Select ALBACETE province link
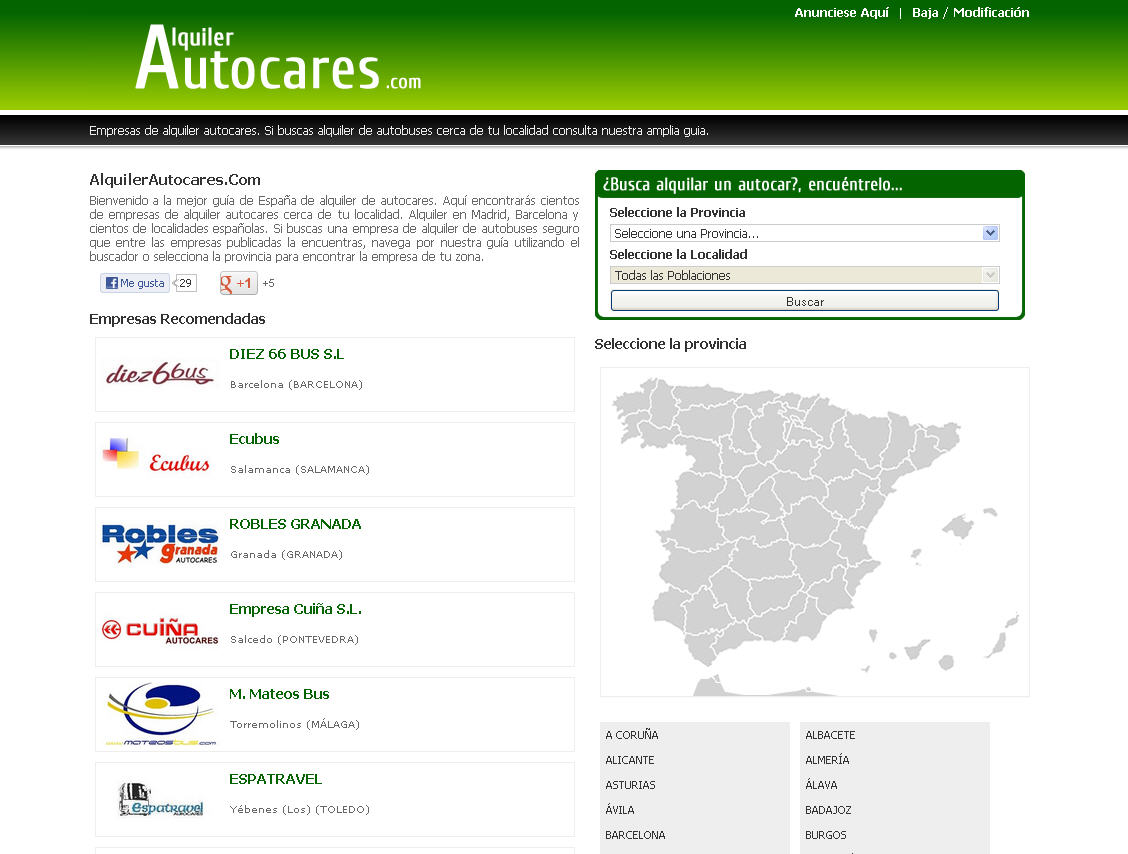The image size is (1128, 854). [x=830, y=735]
